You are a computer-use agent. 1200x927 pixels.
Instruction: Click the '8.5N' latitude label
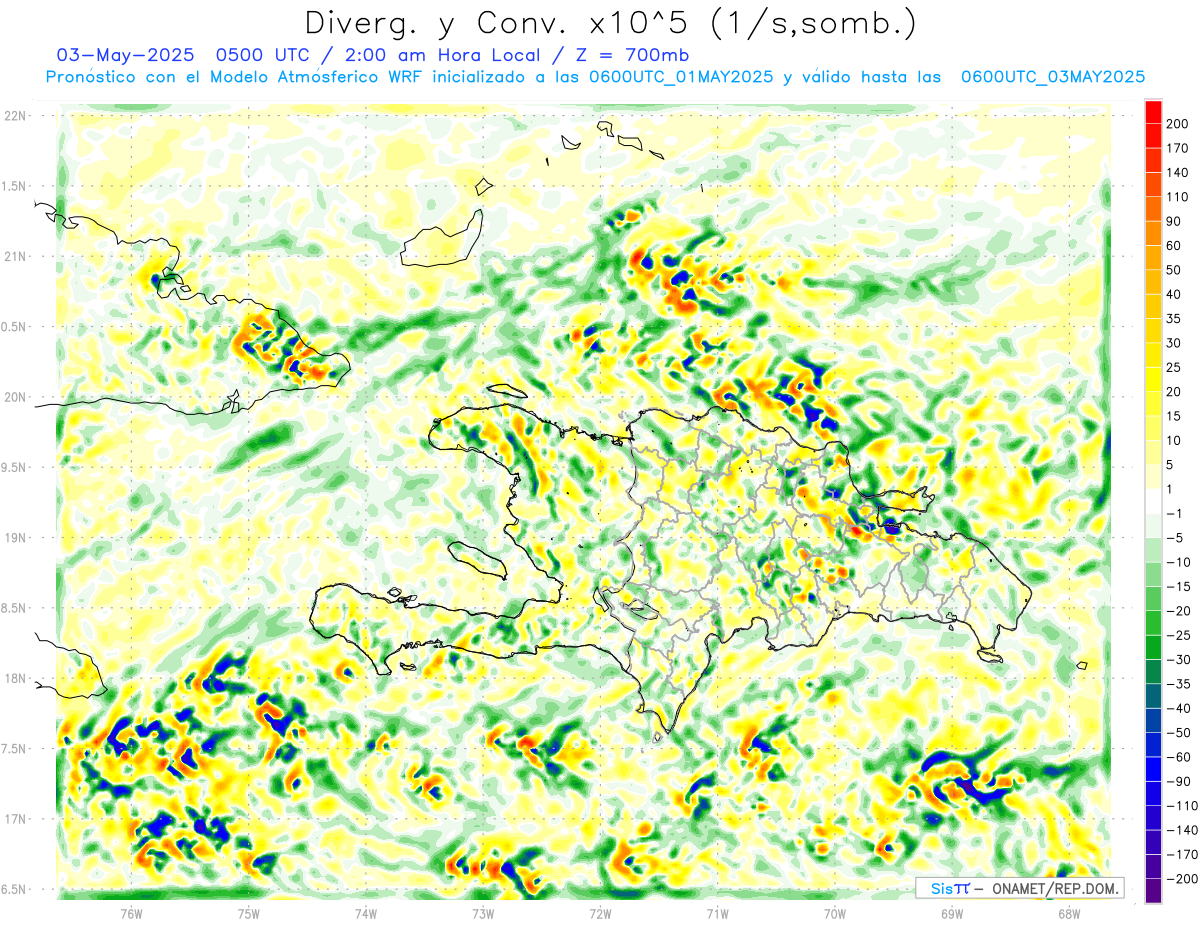click(15, 608)
